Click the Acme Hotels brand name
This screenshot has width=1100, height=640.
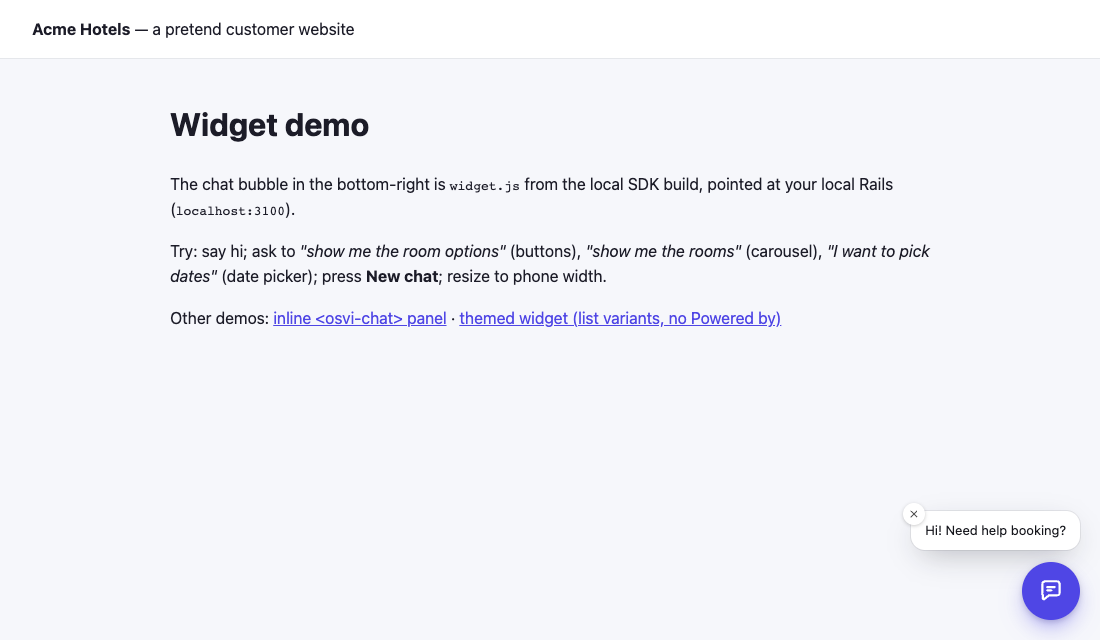(81, 29)
